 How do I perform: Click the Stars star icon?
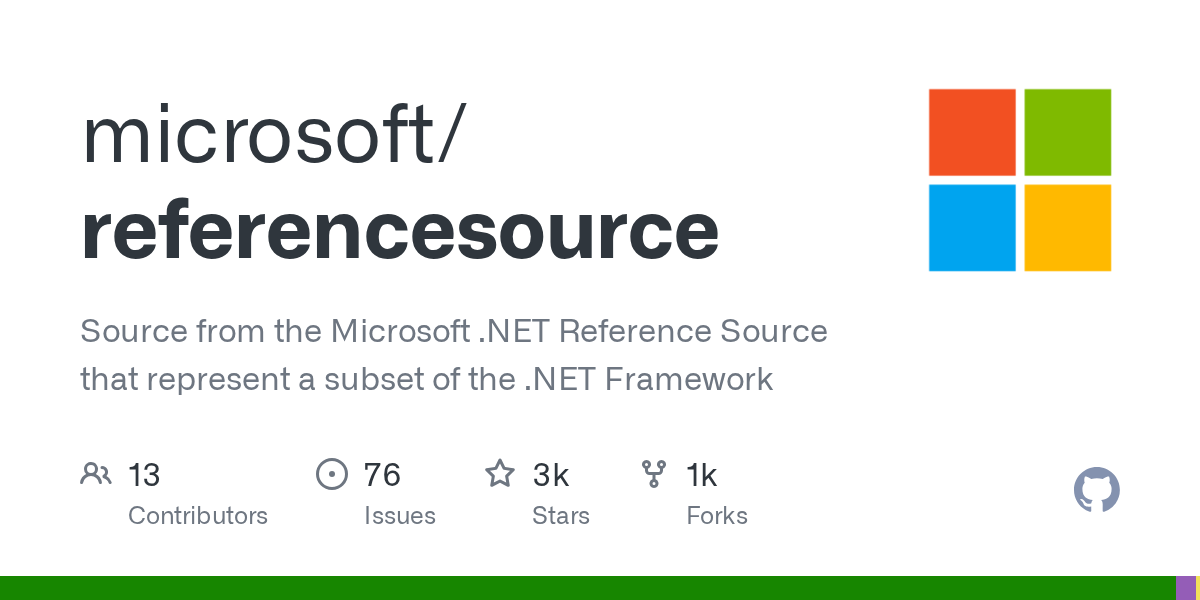(x=499, y=474)
